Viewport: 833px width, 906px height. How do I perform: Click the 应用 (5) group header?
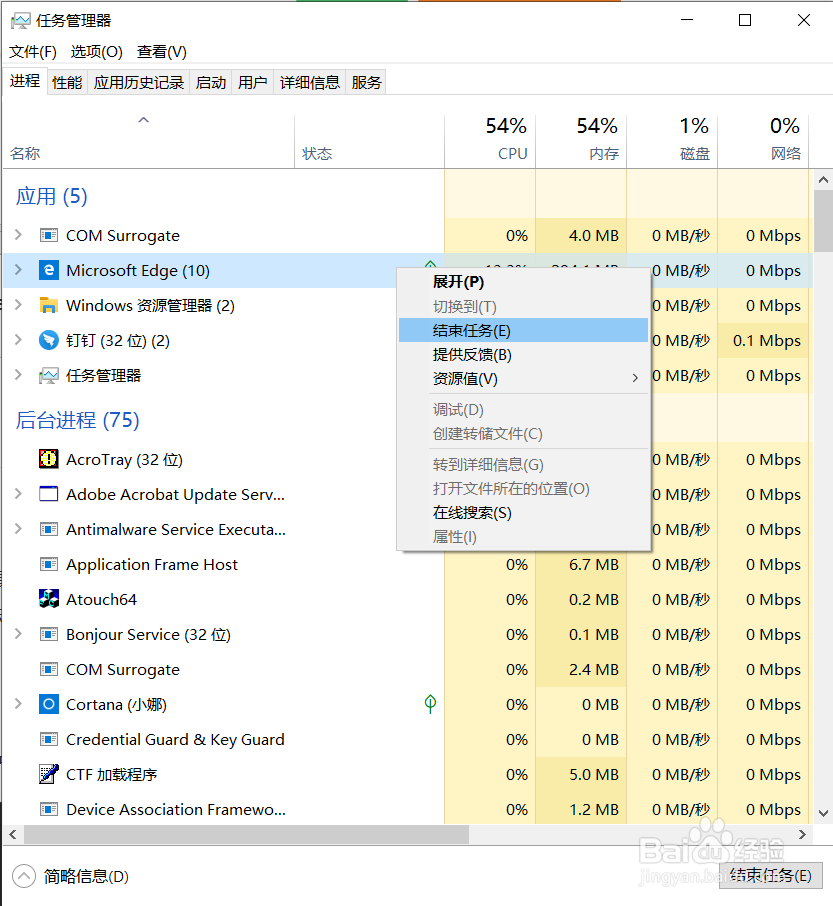click(x=51, y=196)
